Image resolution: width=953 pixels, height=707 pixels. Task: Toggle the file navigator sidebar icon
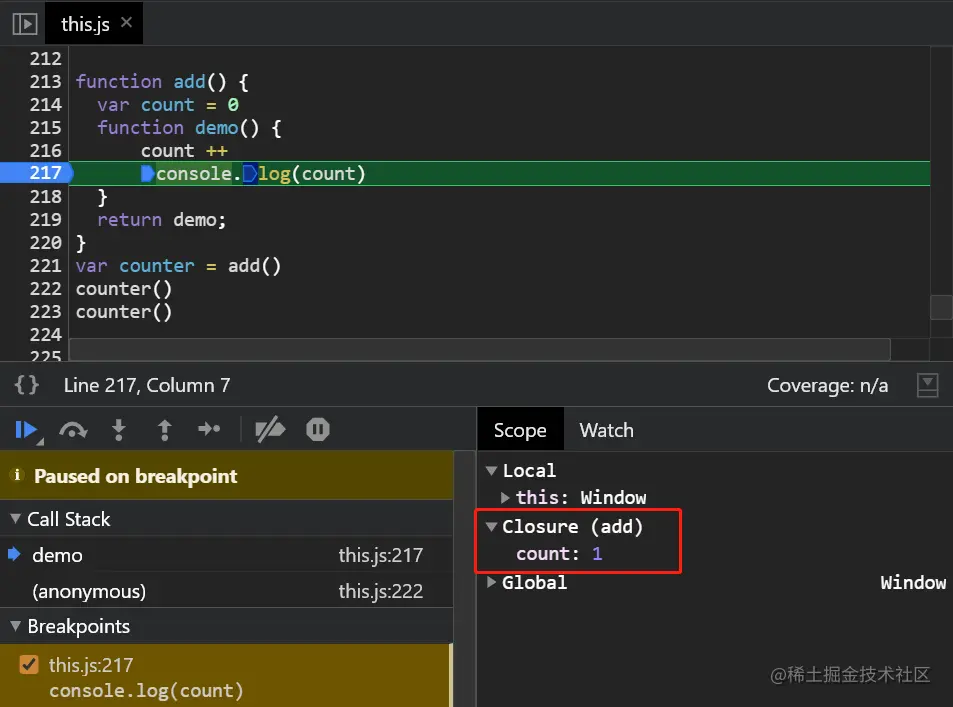[x=25, y=24]
